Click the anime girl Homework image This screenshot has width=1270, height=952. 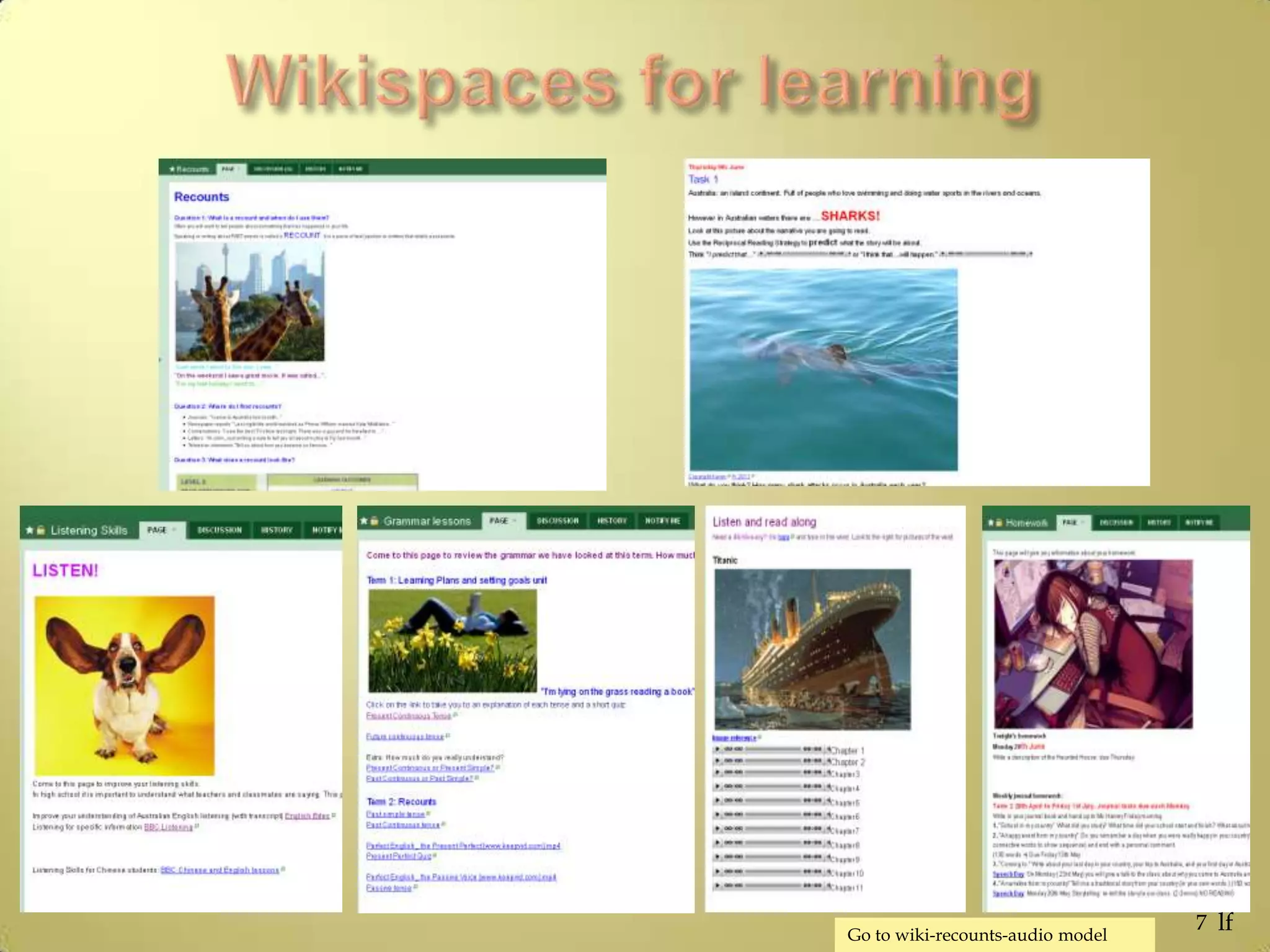[x=1093, y=644]
